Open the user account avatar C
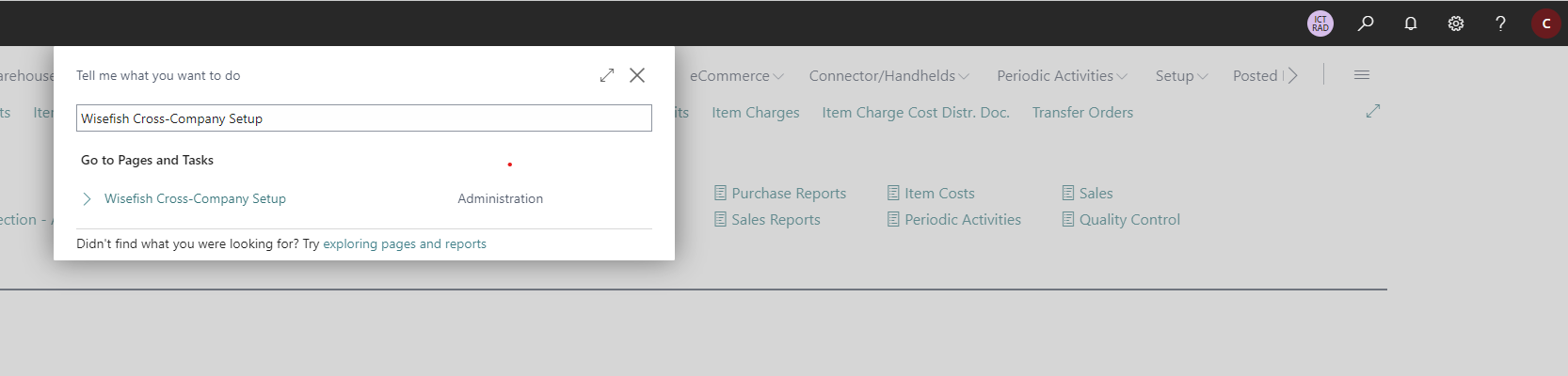Screen dimensions: 1568x376 tap(1546, 23)
